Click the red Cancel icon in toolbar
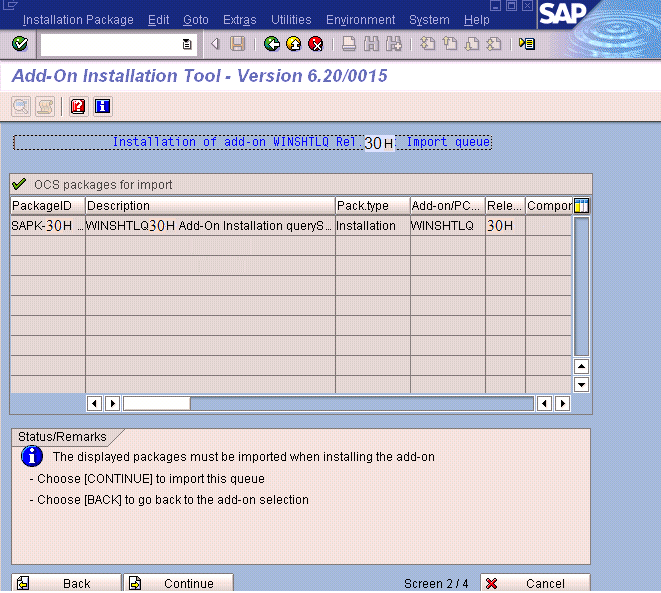661x593 pixels. tap(316, 44)
